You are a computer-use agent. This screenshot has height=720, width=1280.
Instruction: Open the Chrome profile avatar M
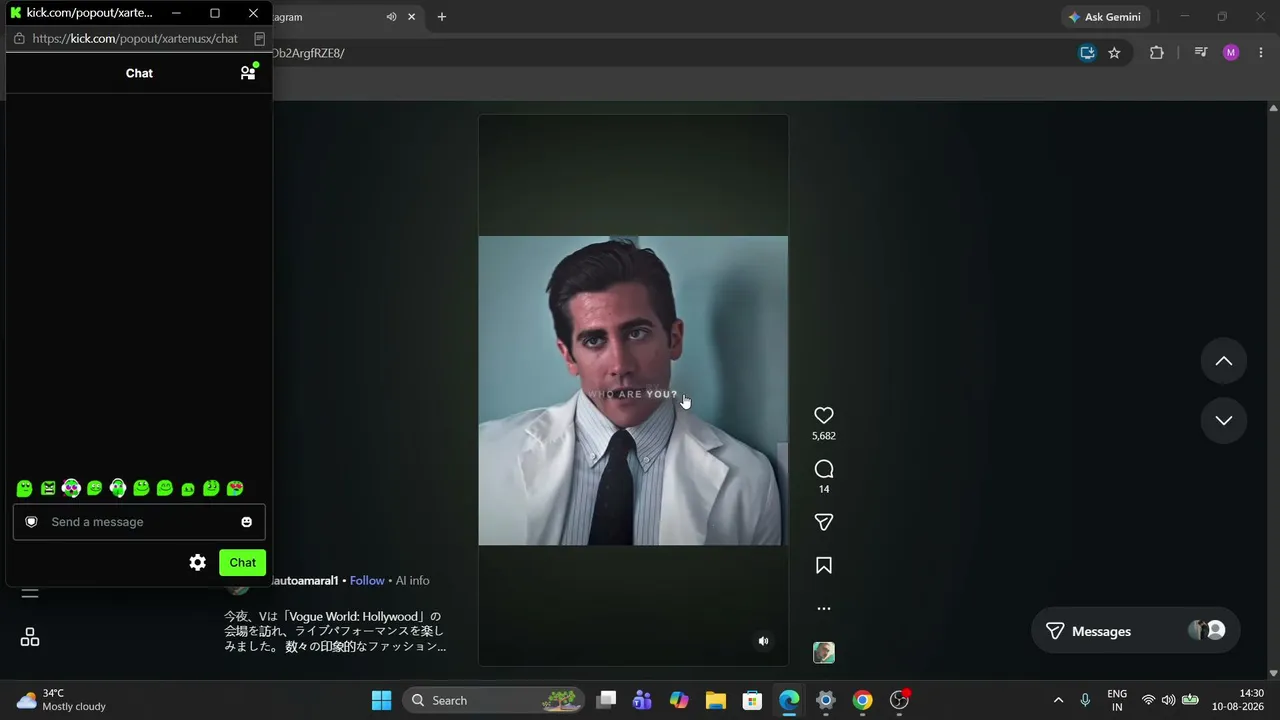click(x=1231, y=53)
